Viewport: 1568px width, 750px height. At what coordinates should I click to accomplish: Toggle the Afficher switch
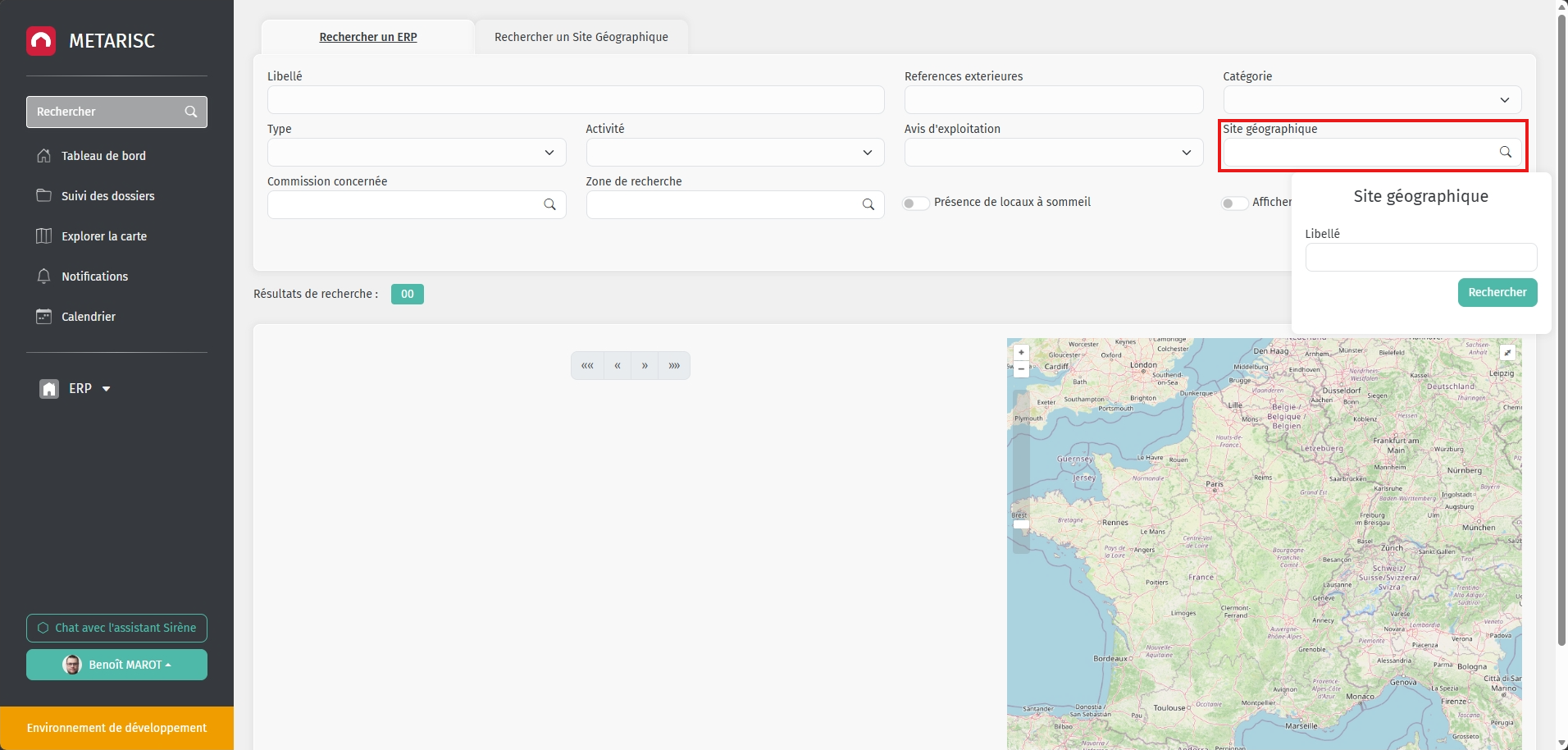(x=1233, y=203)
